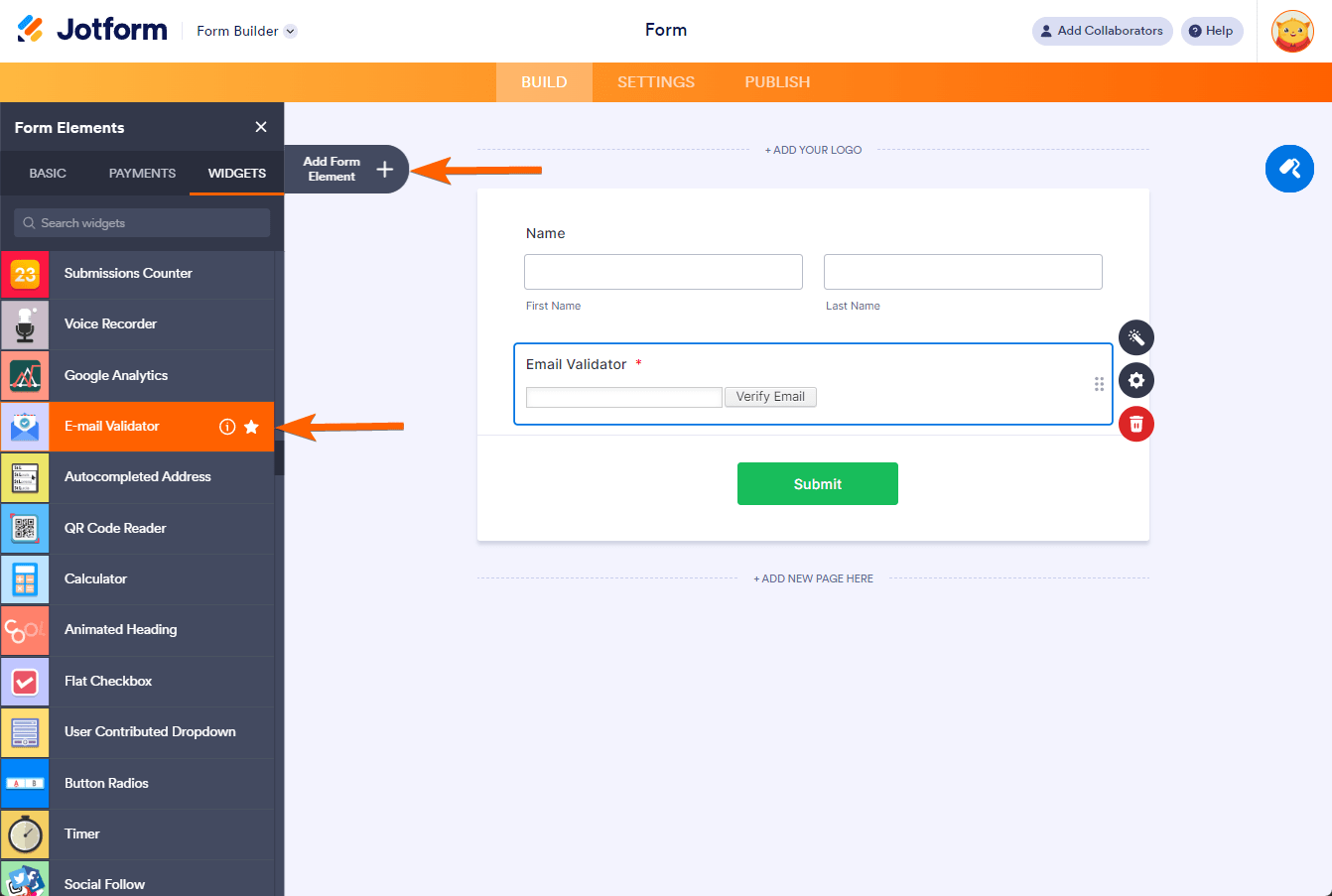Click the ADD YOUR LOGO link
This screenshot has height=896, width=1332.
813,150
